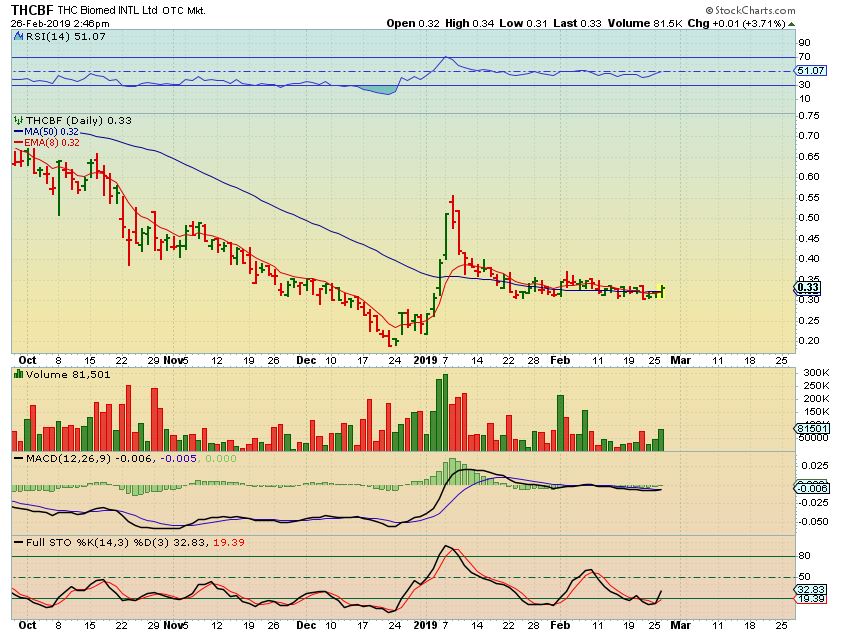Click the green up arrow beside Chg

(x=792, y=24)
